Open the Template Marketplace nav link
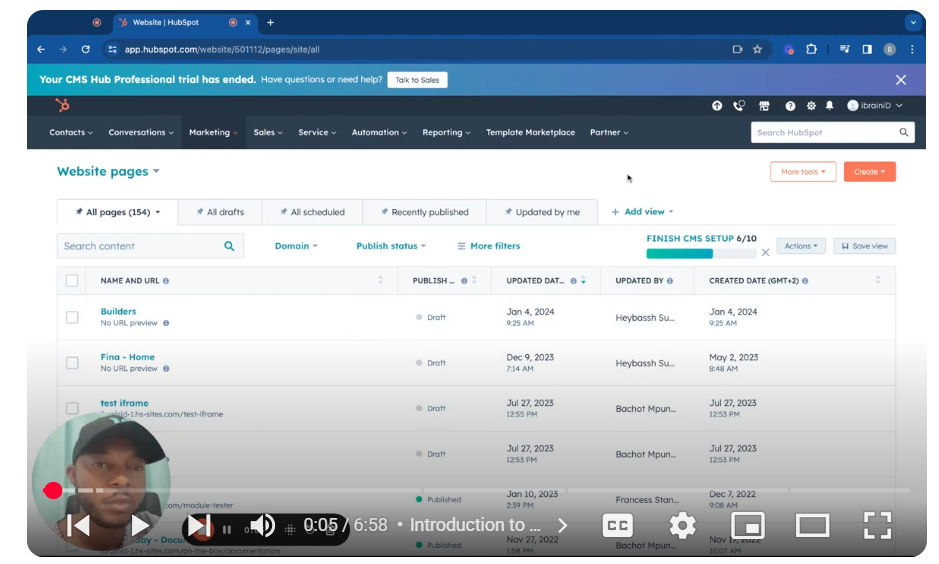Screen dimensions: 939x564 (x=530, y=132)
